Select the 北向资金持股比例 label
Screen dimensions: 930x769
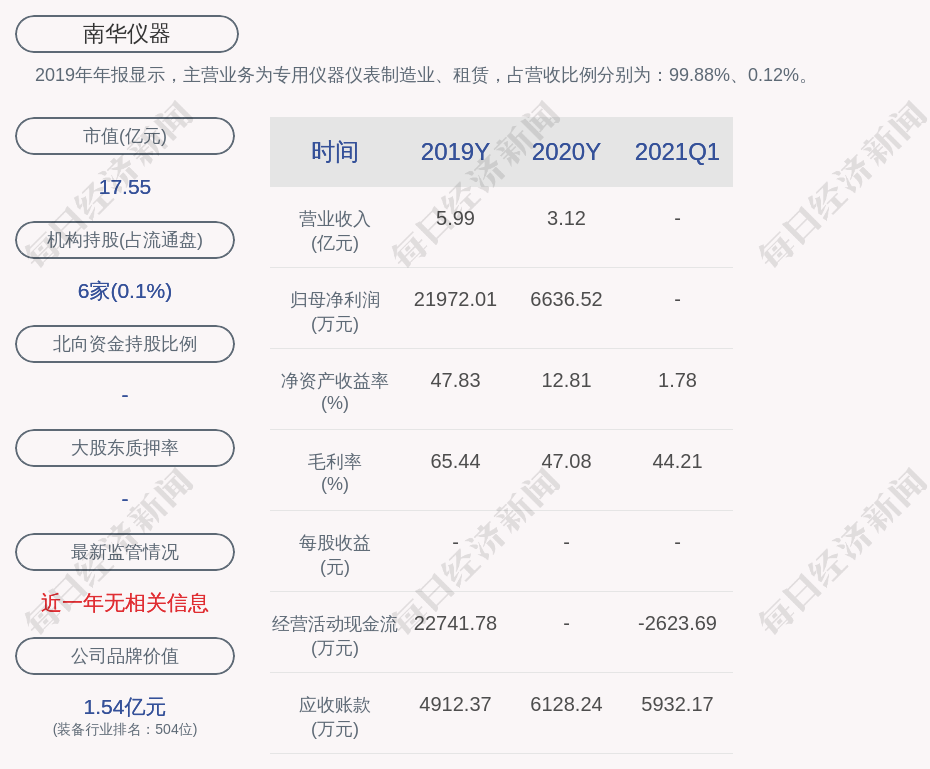(125, 344)
